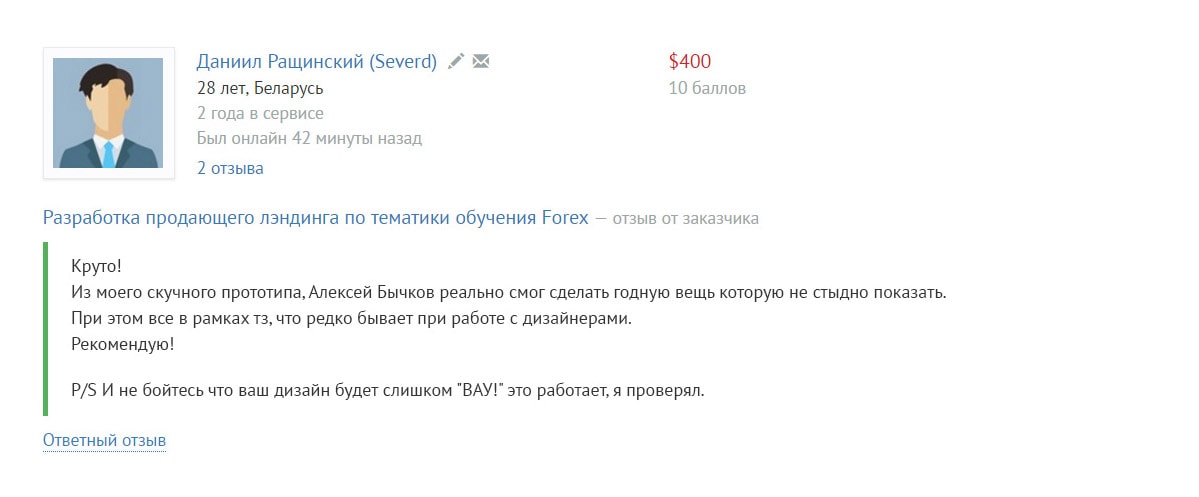Open the '2 отзыва' reviews link

click(x=230, y=168)
